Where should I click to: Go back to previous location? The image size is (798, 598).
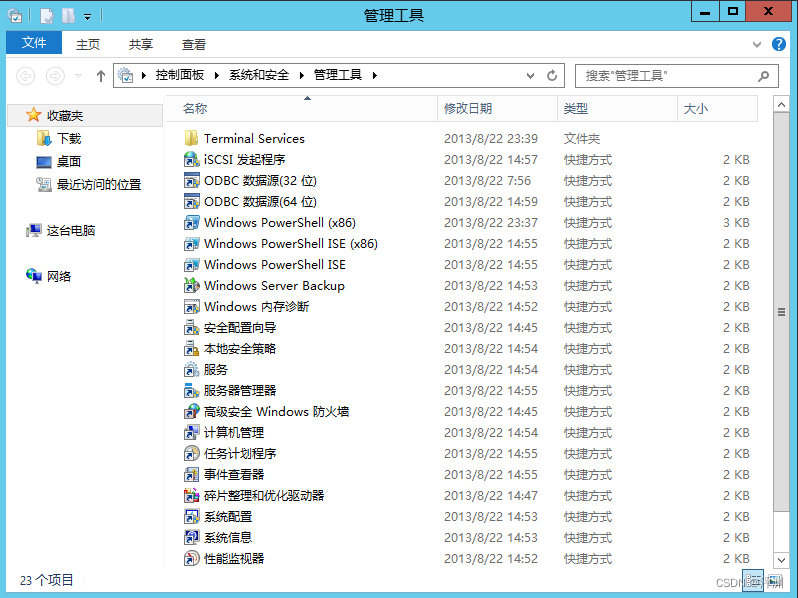point(25,76)
